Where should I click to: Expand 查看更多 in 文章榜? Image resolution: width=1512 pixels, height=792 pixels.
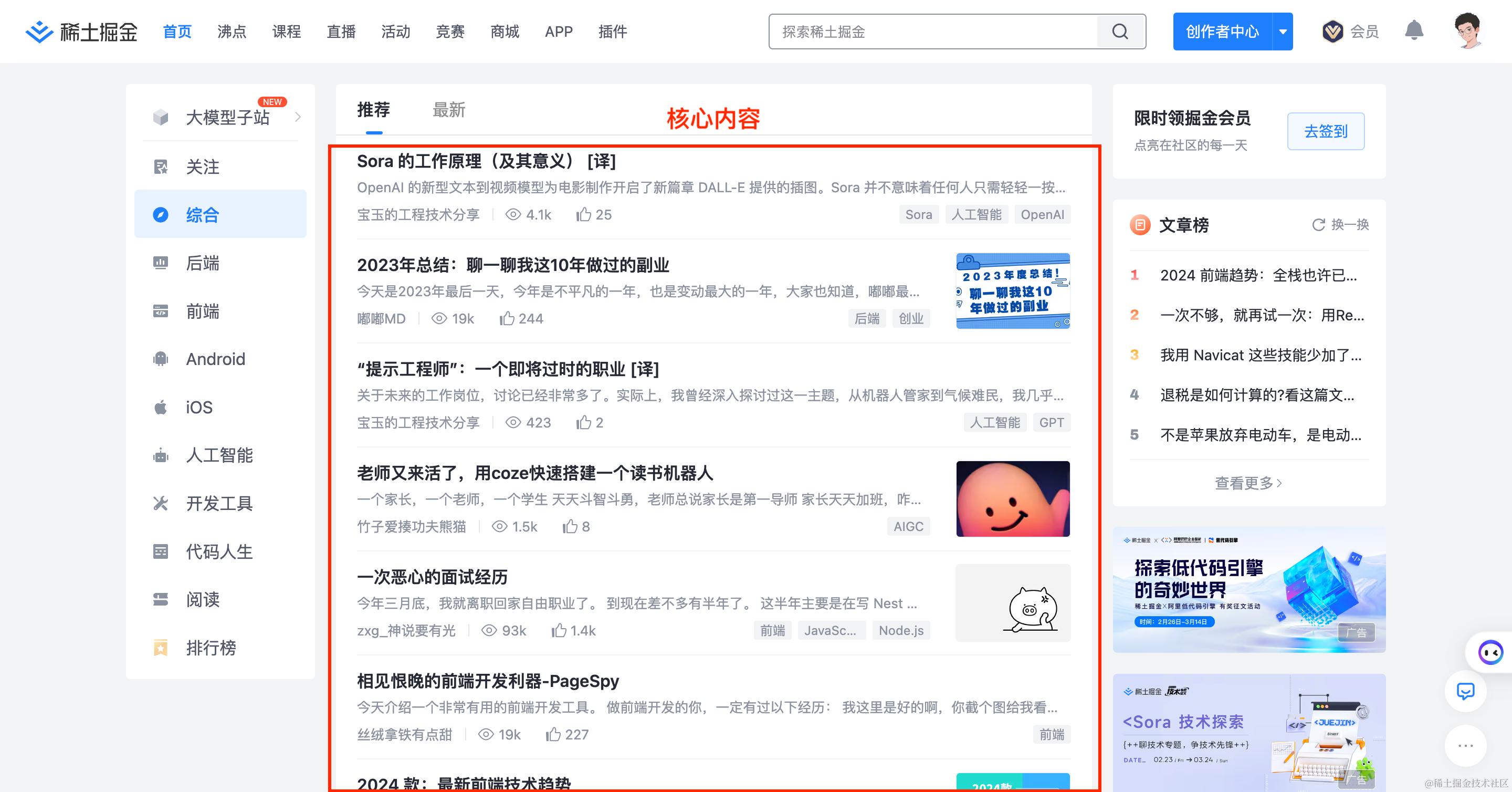1248,483
